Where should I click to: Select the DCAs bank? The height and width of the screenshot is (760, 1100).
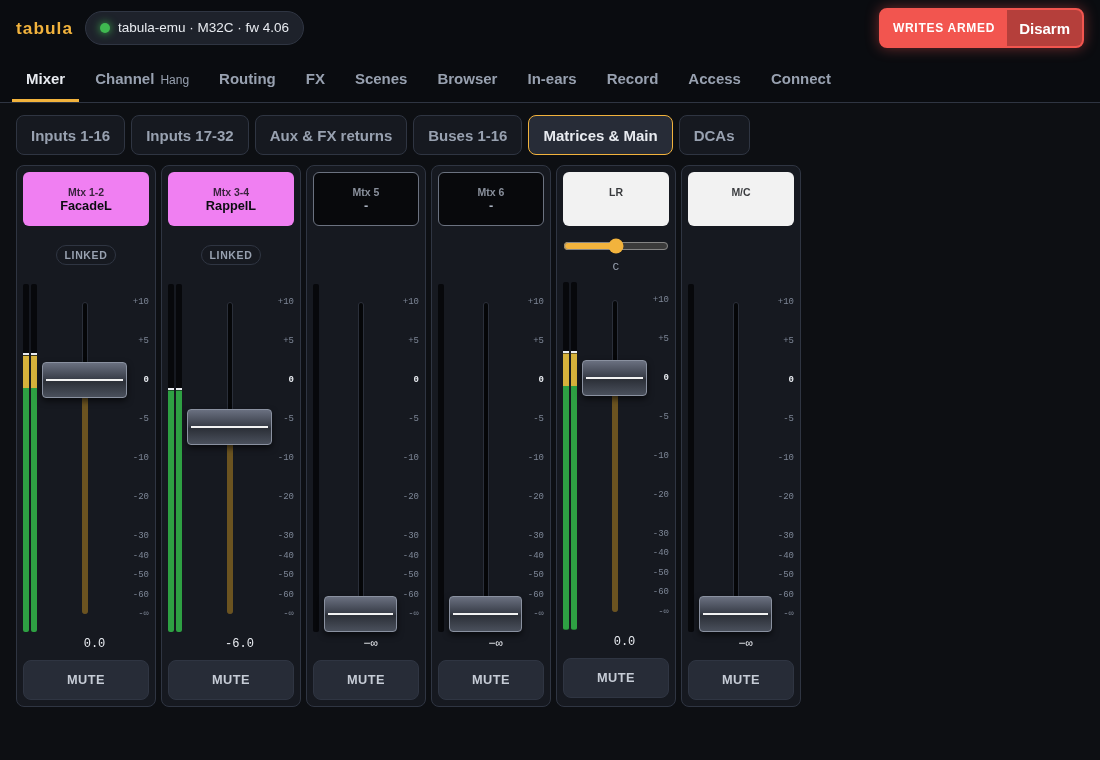(x=714, y=135)
